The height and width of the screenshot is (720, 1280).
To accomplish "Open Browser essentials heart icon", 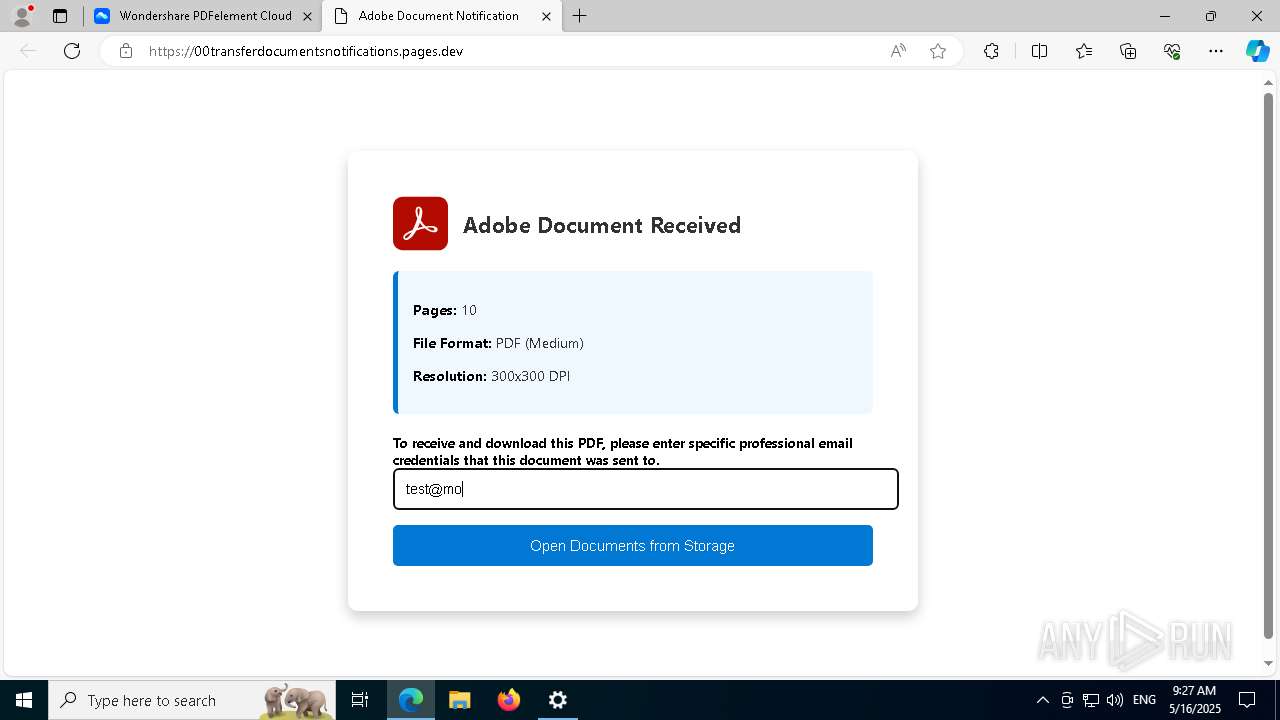I will coord(1172,51).
